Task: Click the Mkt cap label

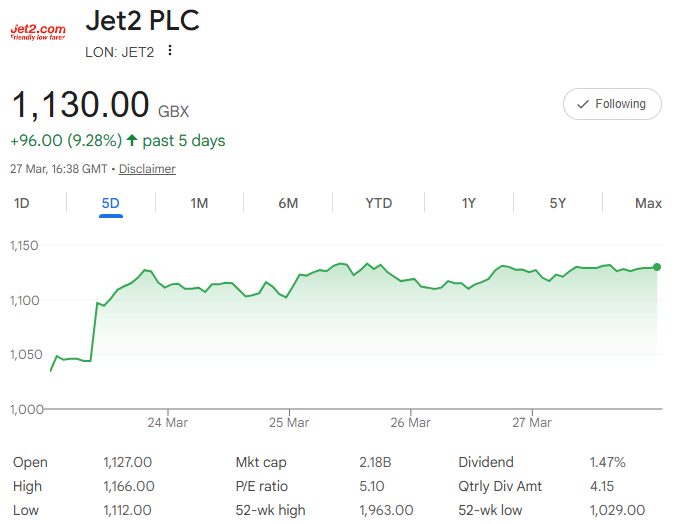Action: coord(261,462)
